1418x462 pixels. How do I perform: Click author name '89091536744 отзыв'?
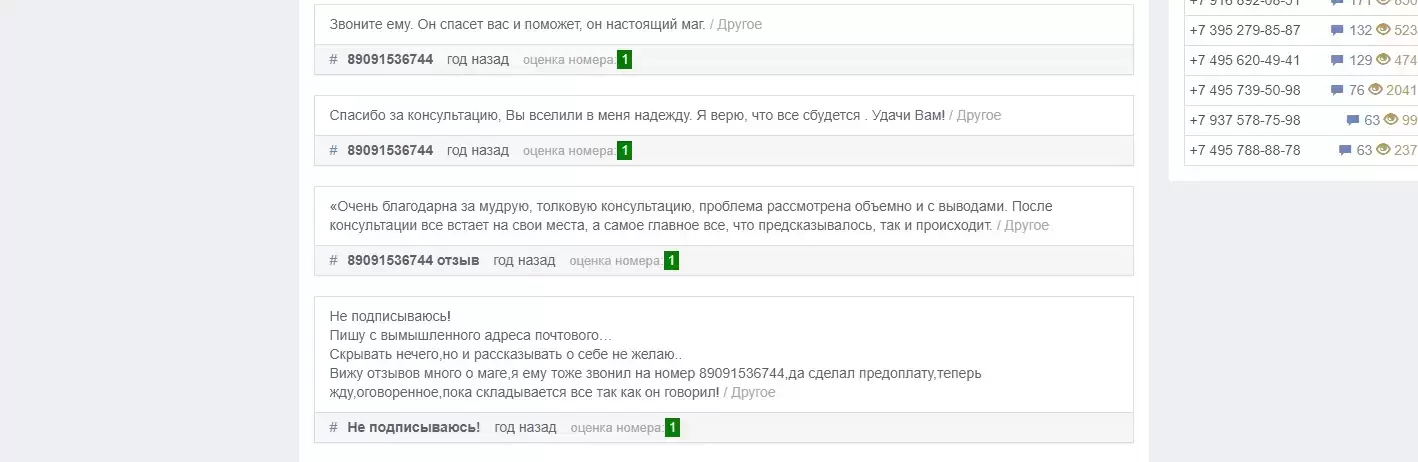(x=413, y=261)
